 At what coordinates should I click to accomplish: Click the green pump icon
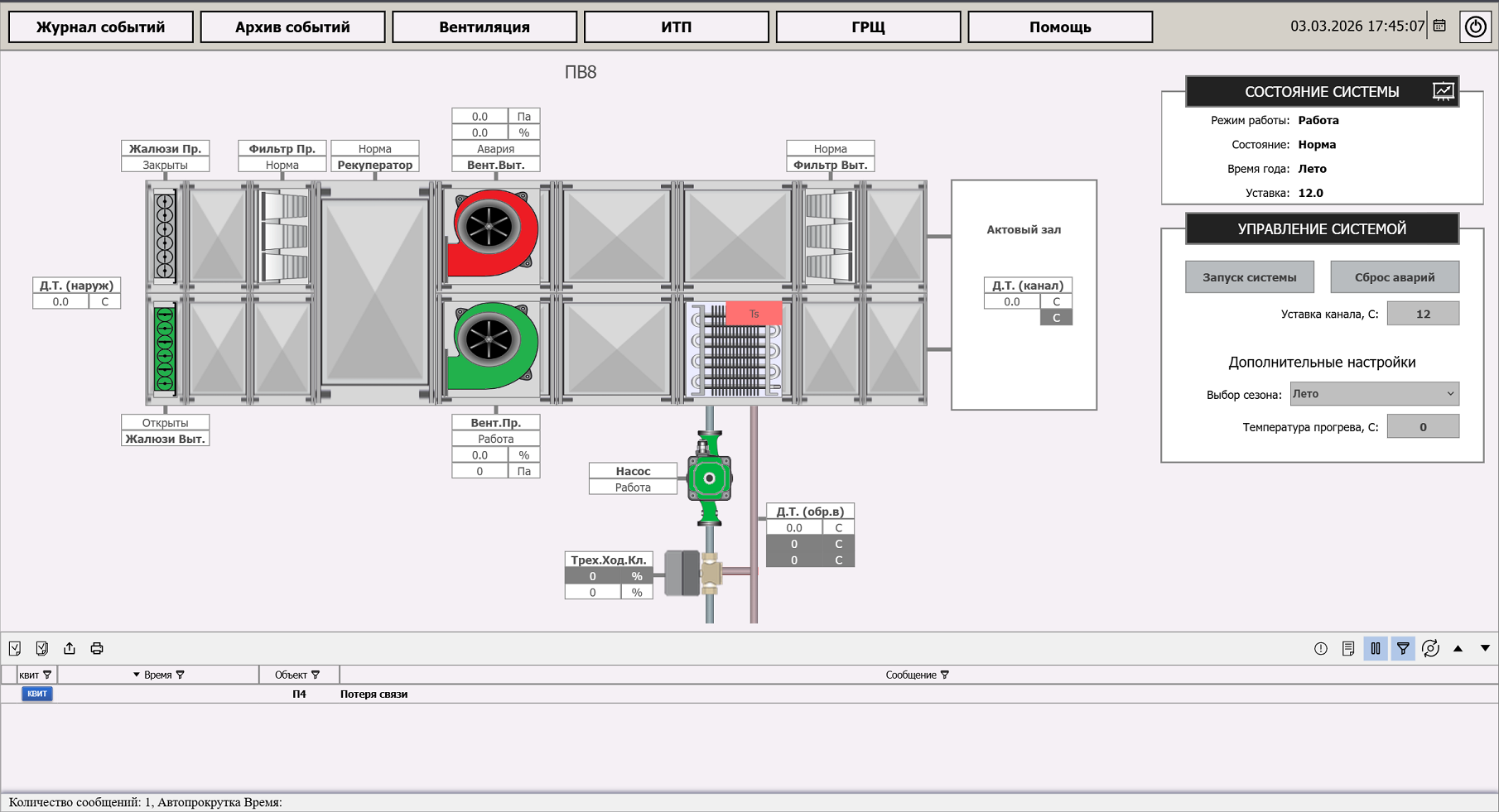point(709,478)
